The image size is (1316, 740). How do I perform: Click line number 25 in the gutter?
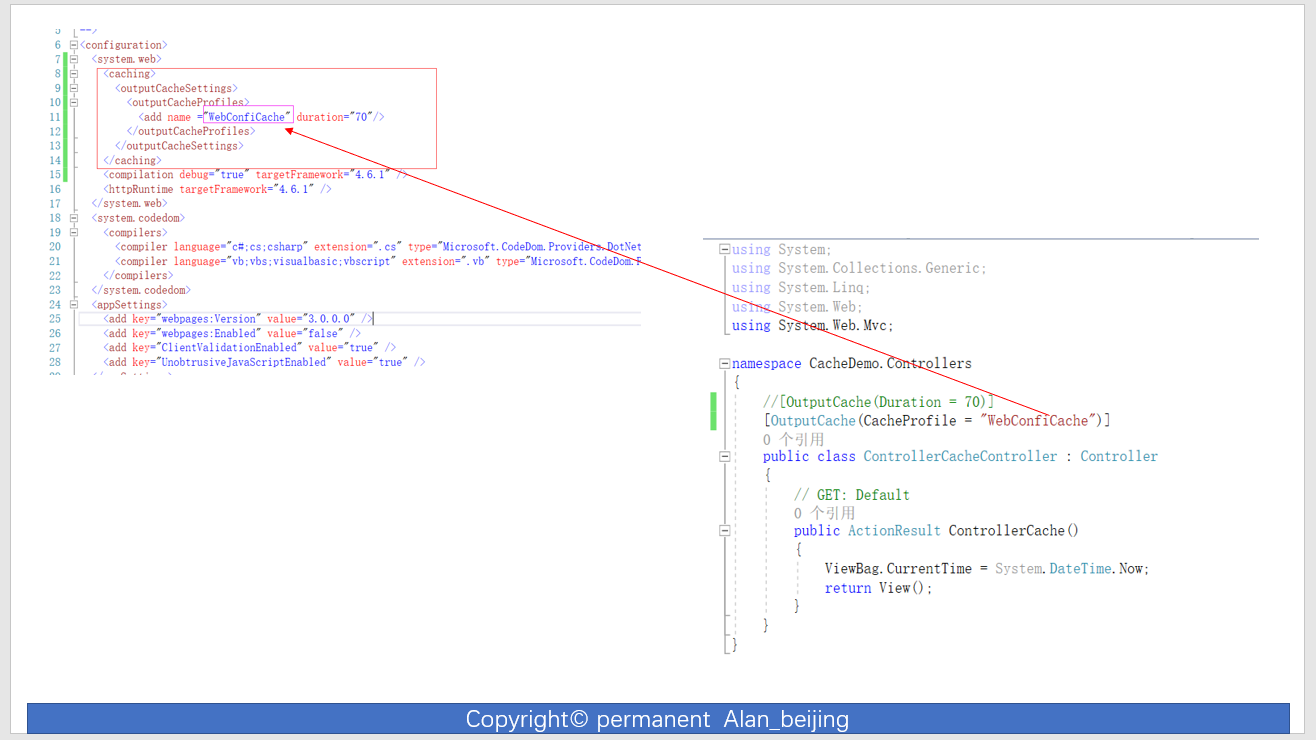pos(55,319)
